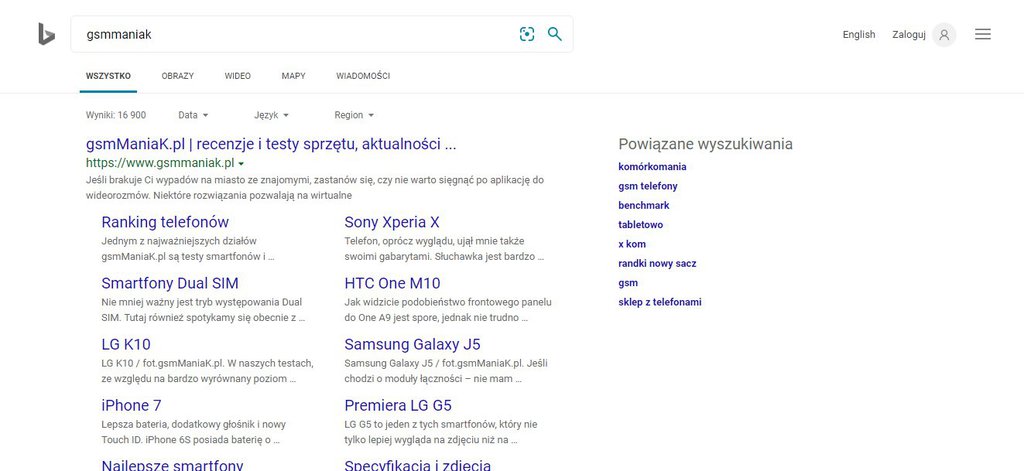This screenshot has height=471, width=1024.
Task: Open the gsmManiaK.pl main result title
Action: pos(271,144)
